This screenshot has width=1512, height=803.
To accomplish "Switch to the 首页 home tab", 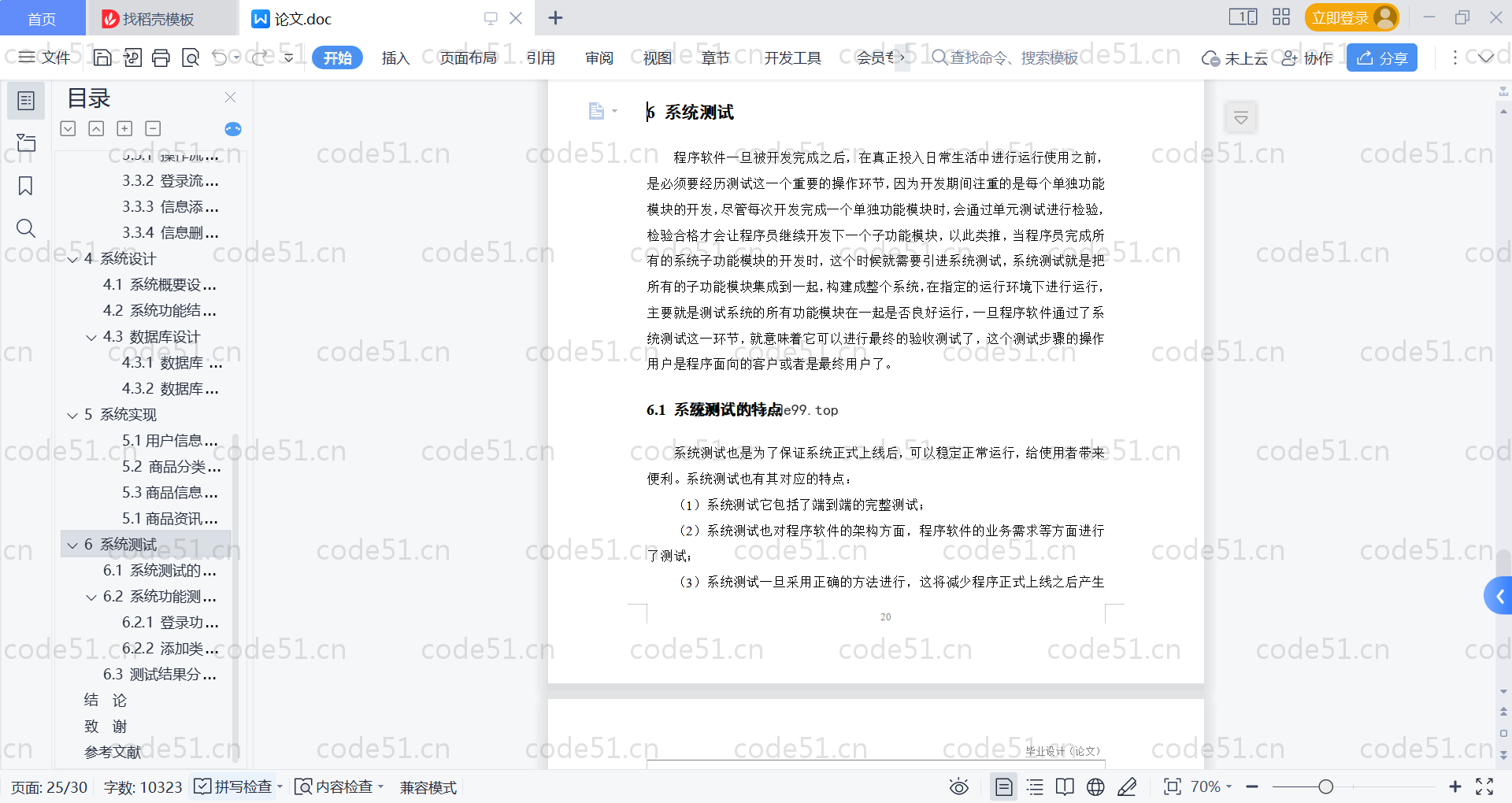I will (42, 18).
